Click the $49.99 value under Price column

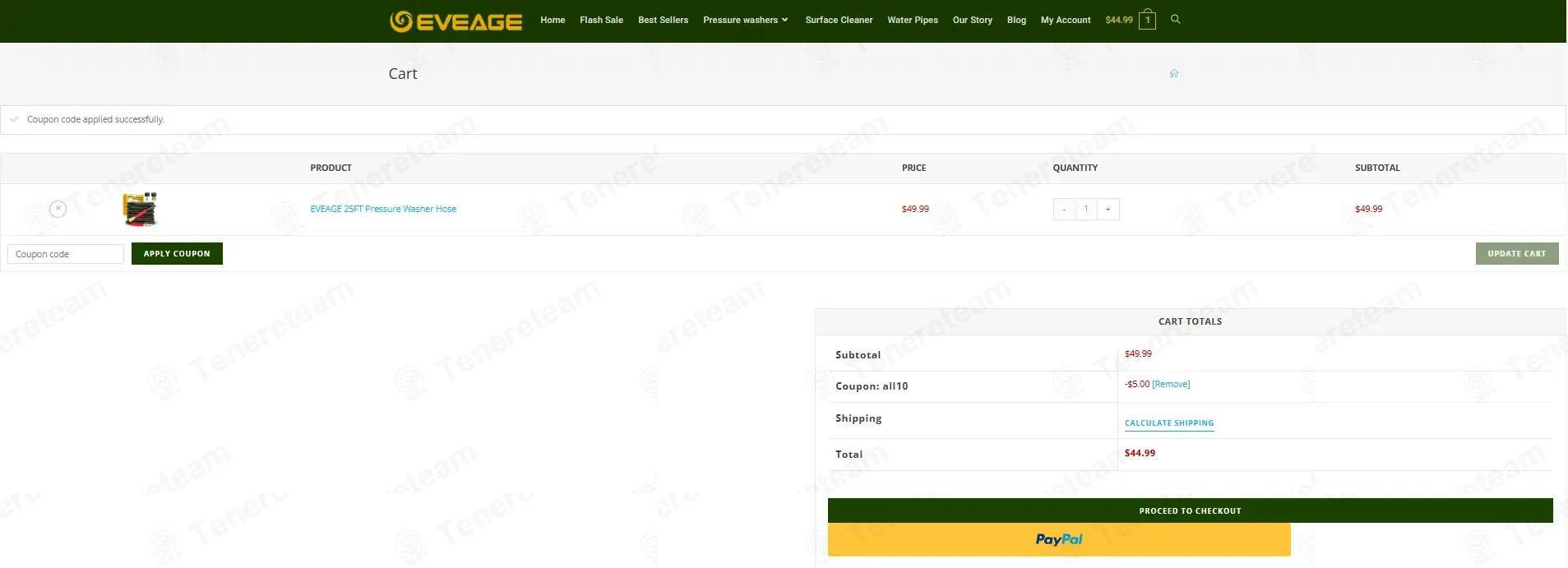click(915, 209)
